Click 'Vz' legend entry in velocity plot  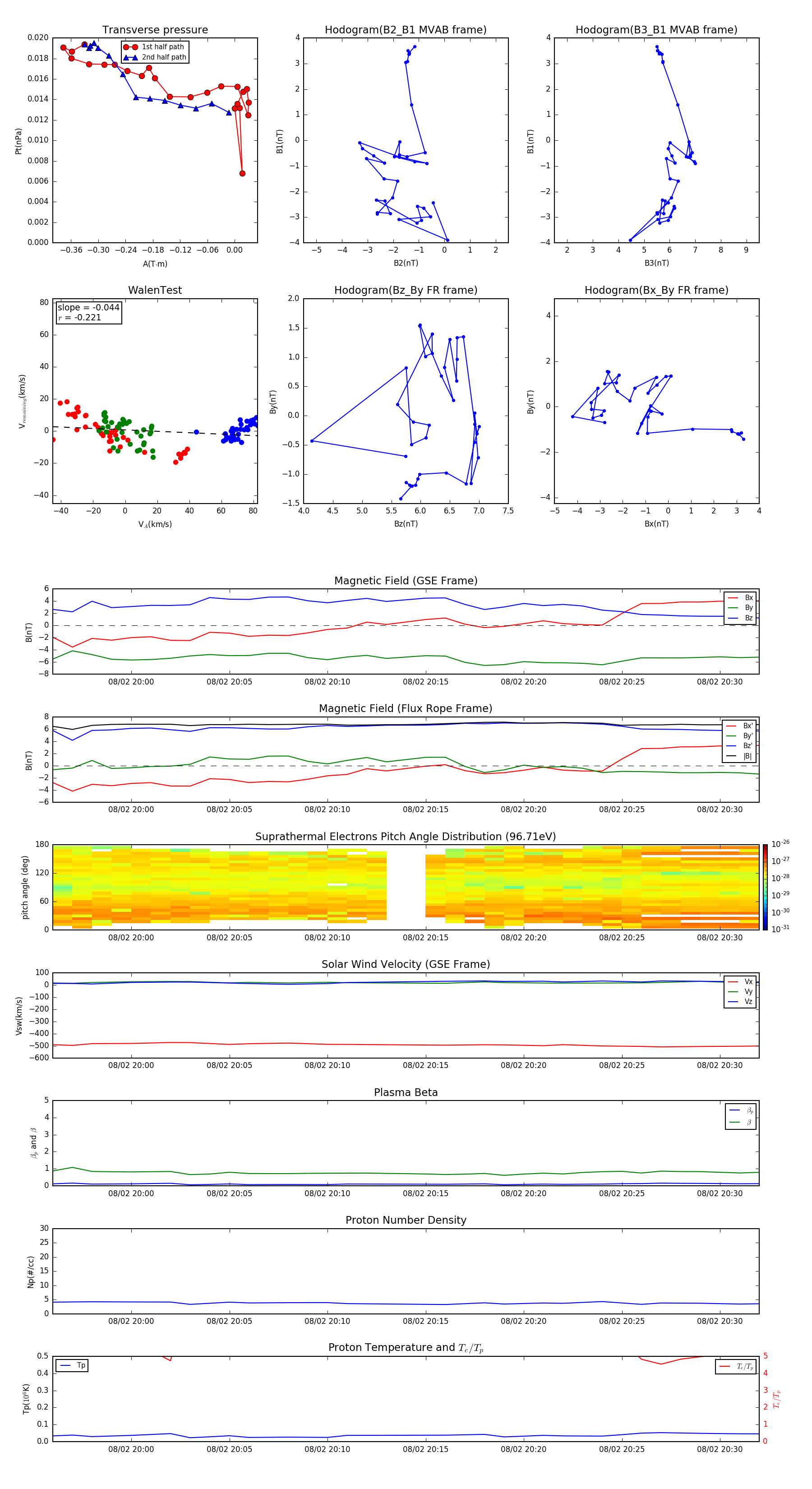pyautogui.click(x=740, y=1002)
